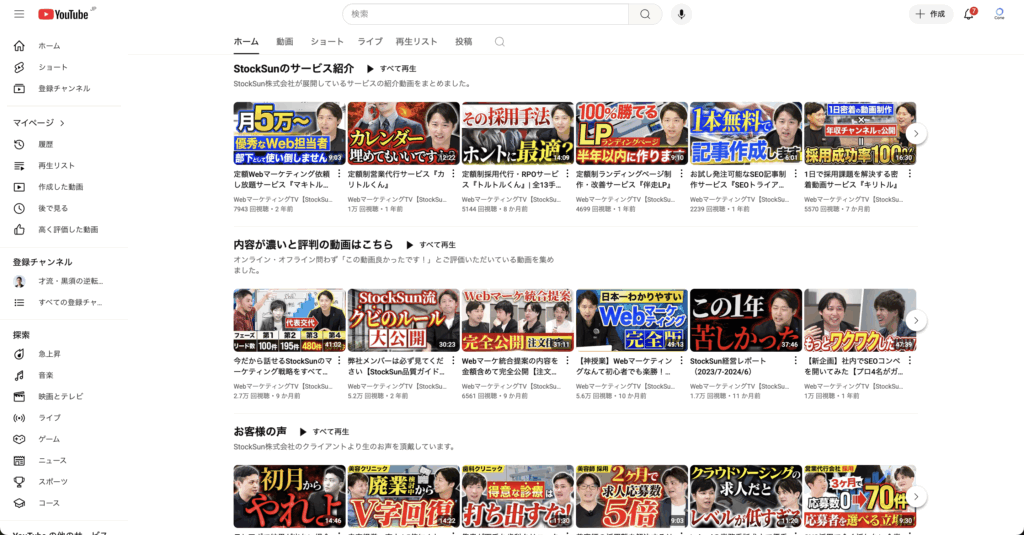Open more options for 定額制採用代行・RPO video
The image size is (1024, 535).
tap(567, 174)
